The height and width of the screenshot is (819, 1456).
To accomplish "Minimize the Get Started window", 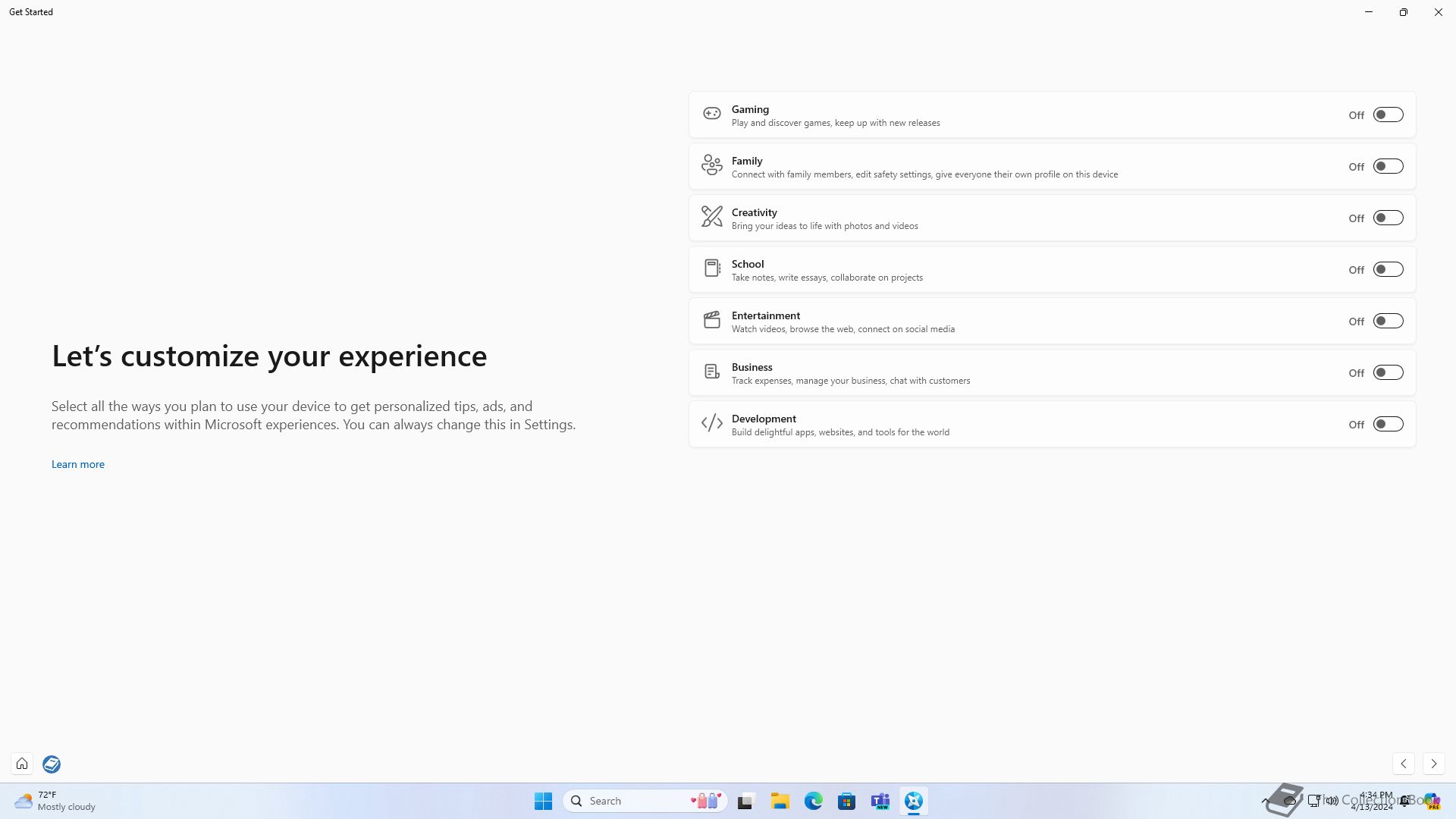I will (1369, 12).
